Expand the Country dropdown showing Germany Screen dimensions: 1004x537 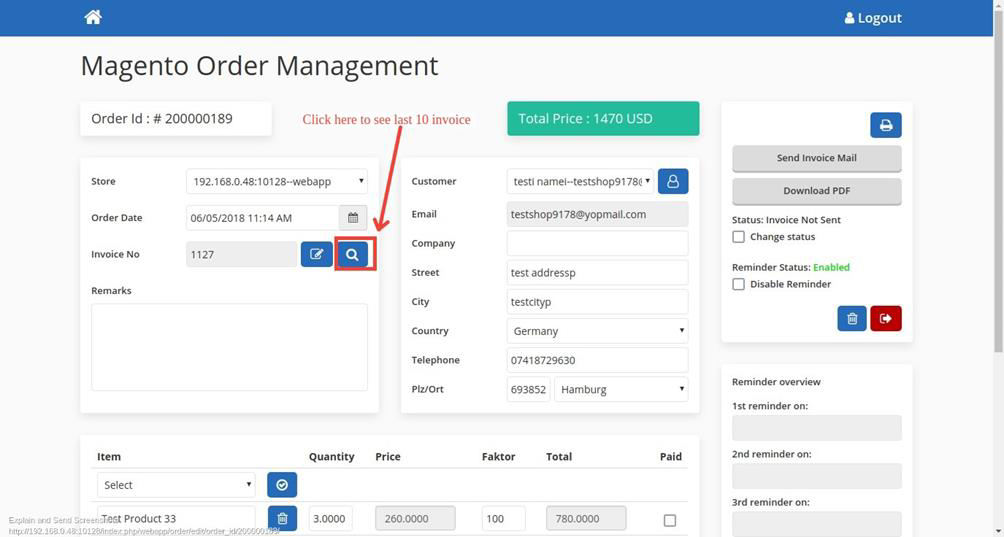click(597, 331)
